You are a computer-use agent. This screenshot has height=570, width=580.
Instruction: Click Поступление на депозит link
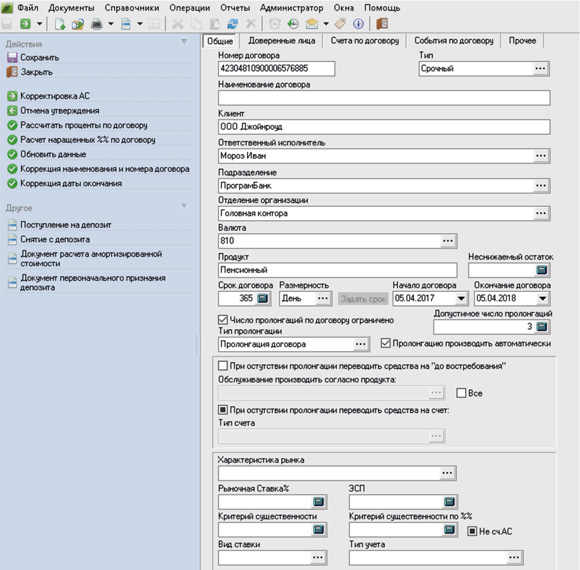65,225
